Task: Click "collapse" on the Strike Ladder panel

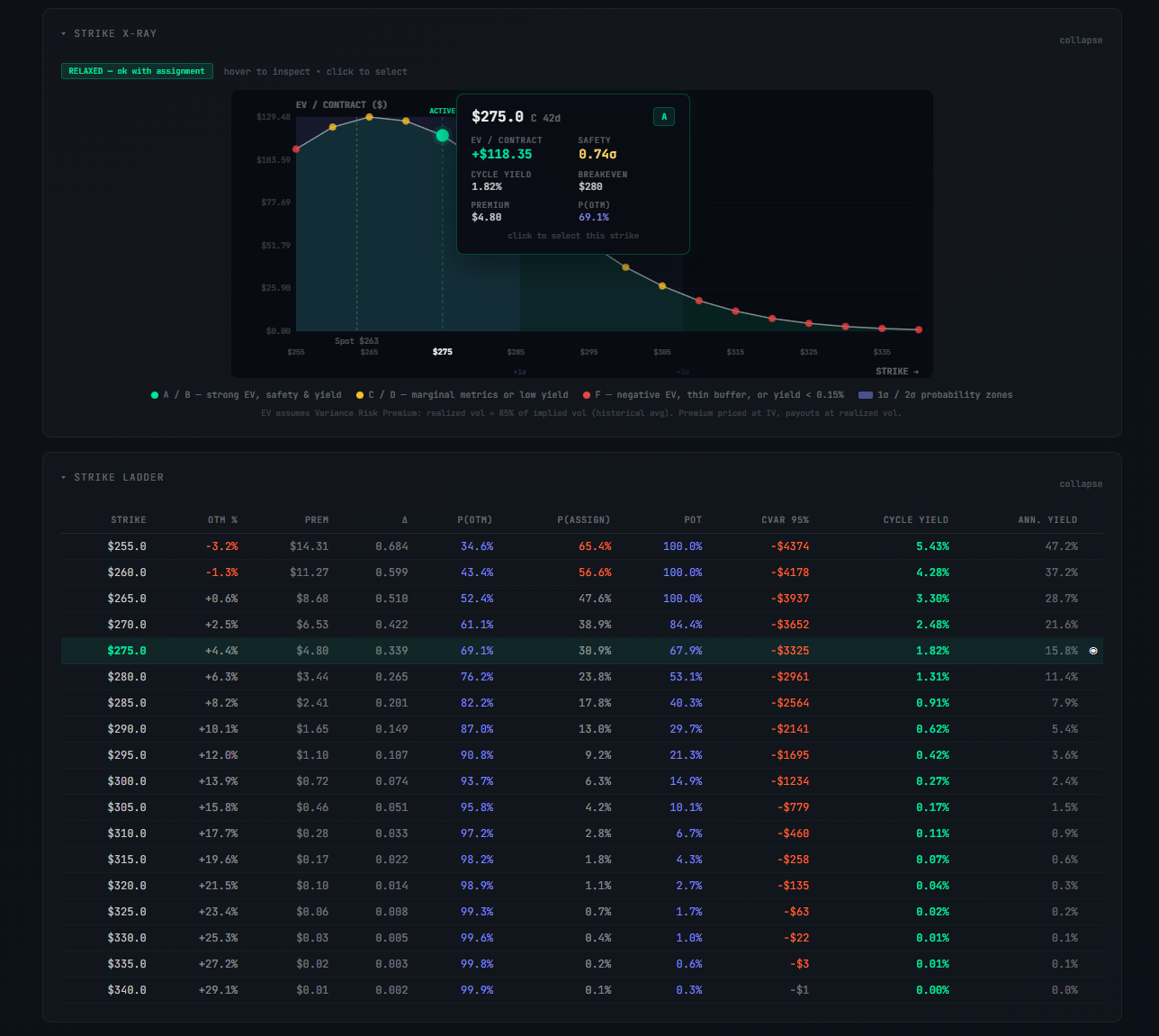Action: (x=1081, y=483)
